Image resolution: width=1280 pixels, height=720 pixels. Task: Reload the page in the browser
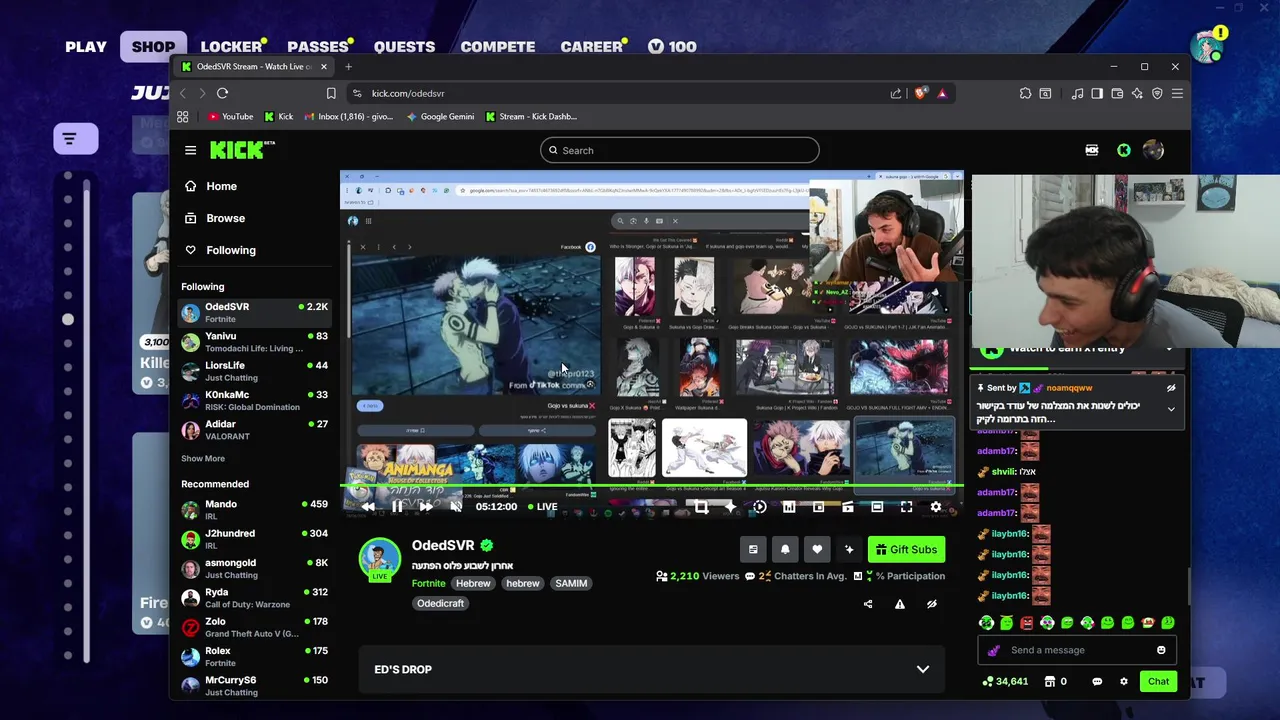pyautogui.click(x=222, y=93)
